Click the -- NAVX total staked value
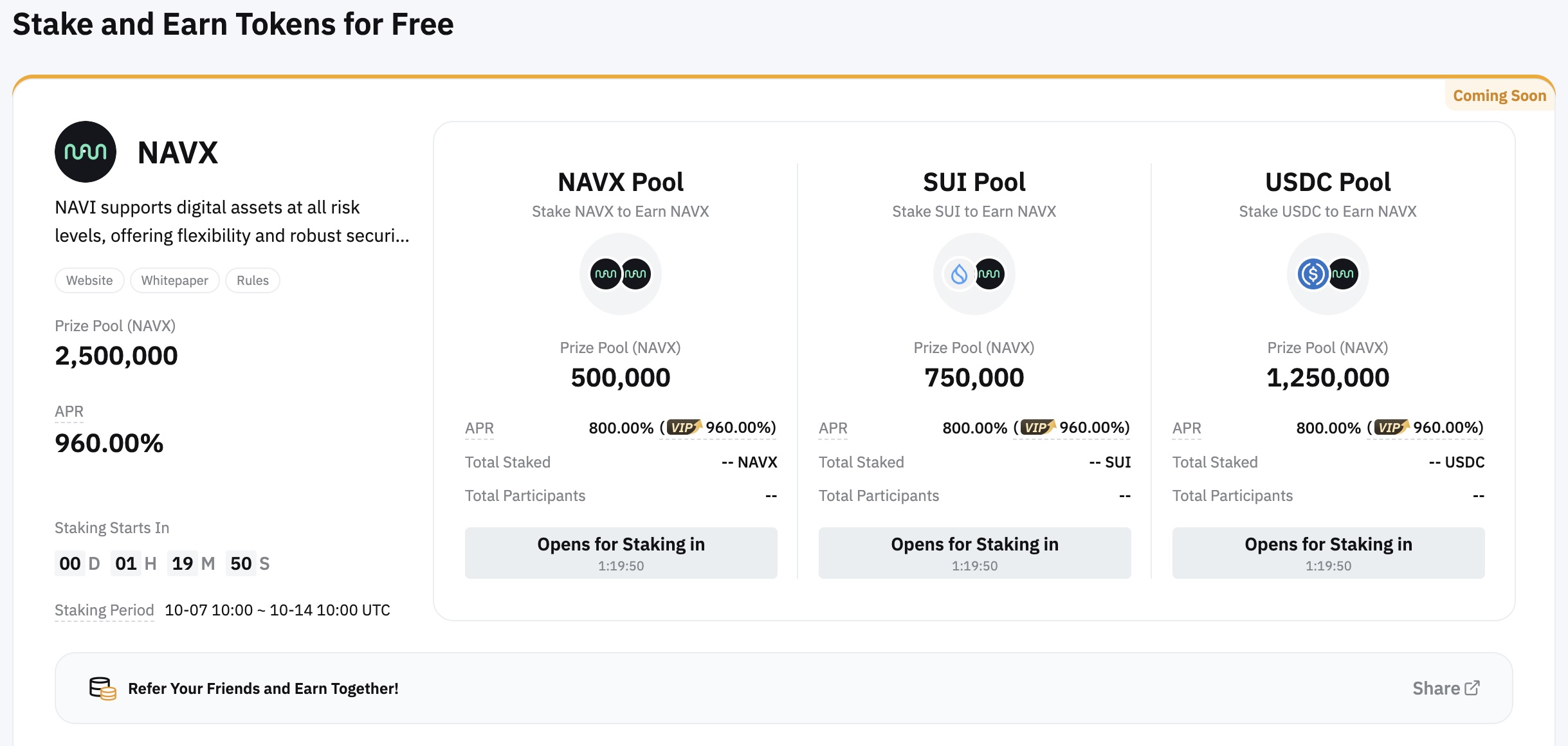The width and height of the screenshot is (1568, 746). pos(749,462)
